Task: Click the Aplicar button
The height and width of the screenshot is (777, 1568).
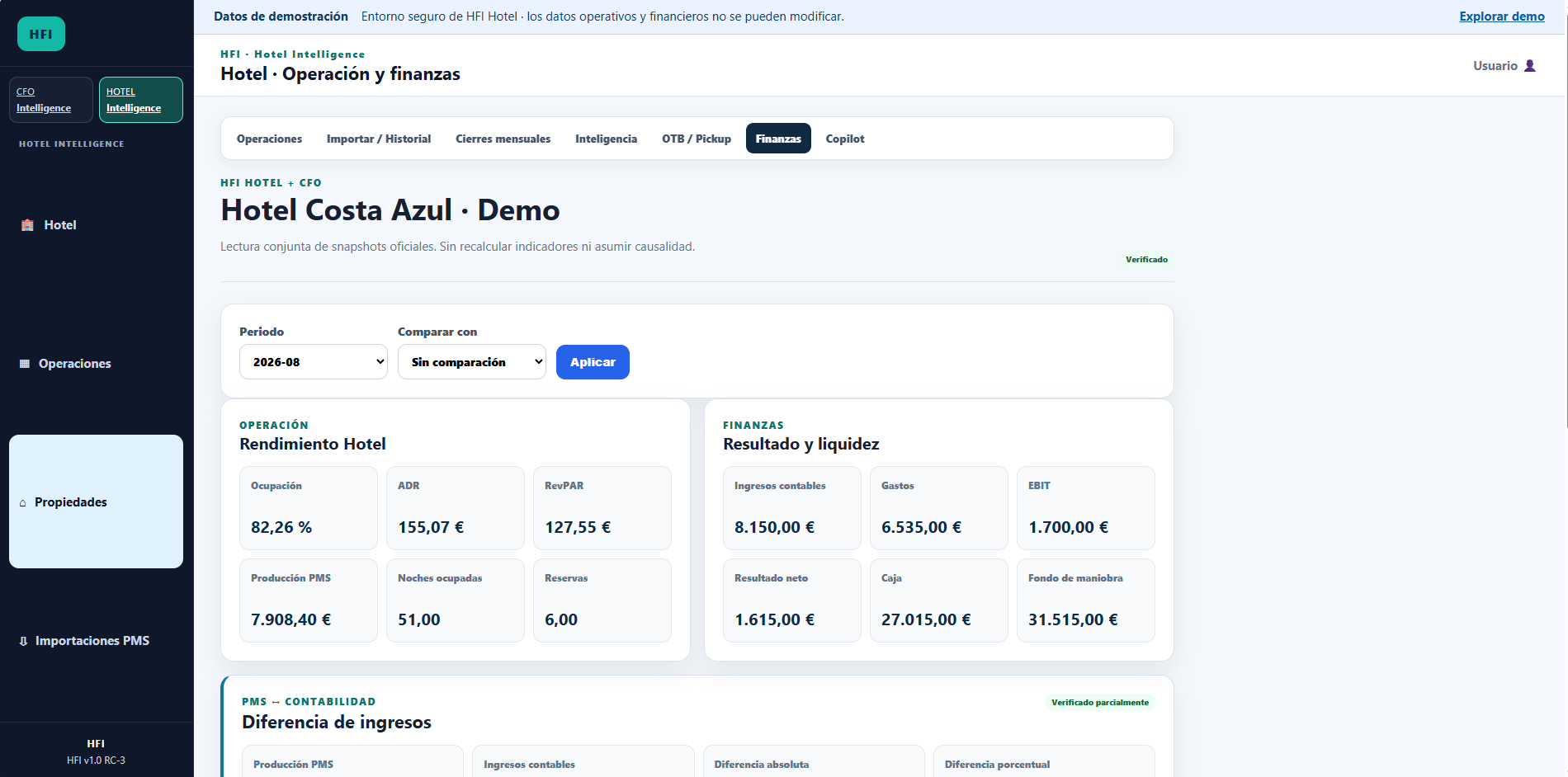Action: (x=593, y=362)
